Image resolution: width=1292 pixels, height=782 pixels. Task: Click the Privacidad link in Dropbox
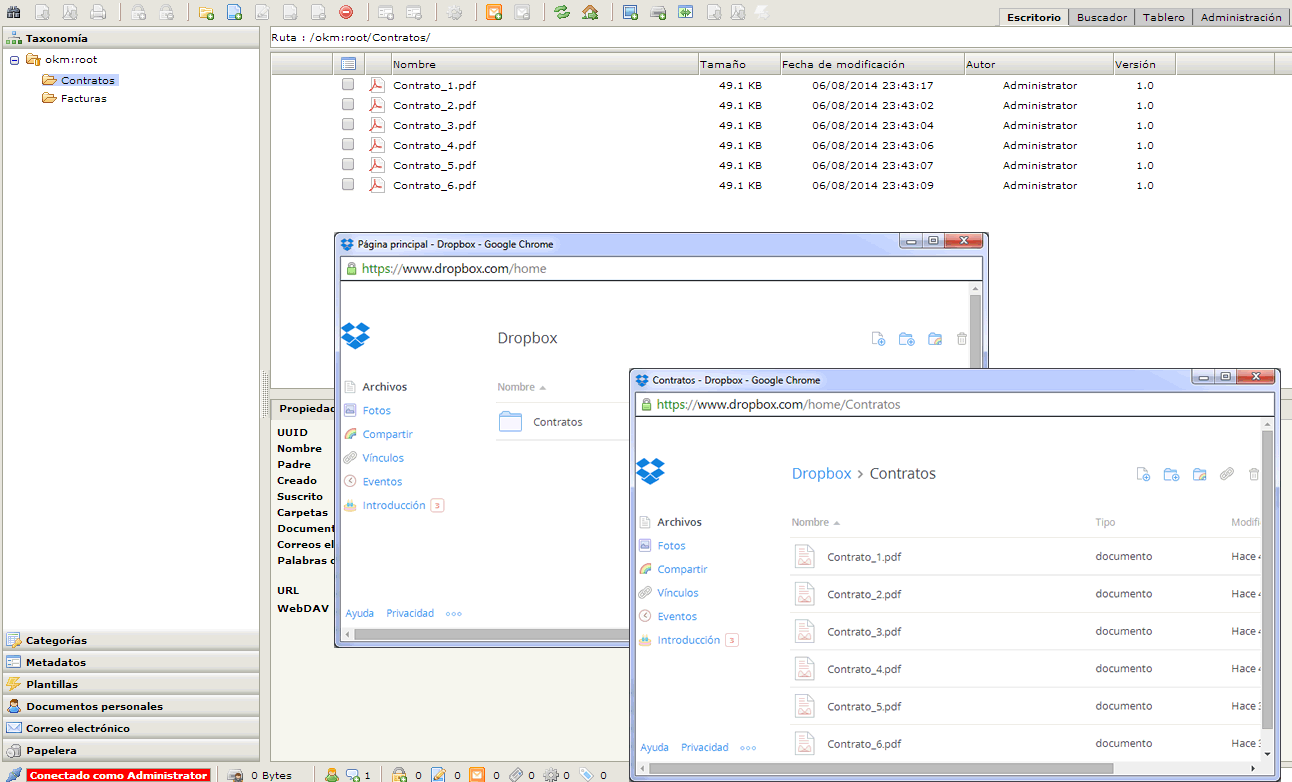(705, 747)
